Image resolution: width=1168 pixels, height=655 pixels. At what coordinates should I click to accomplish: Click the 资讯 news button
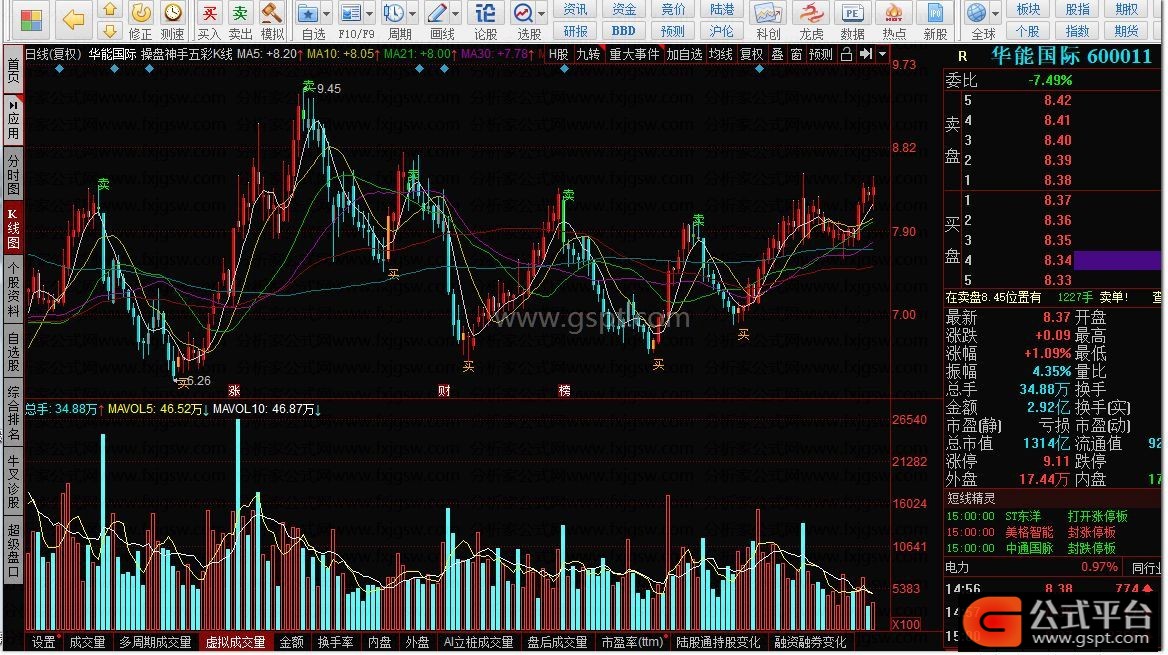pyautogui.click(x=574, y=10)
